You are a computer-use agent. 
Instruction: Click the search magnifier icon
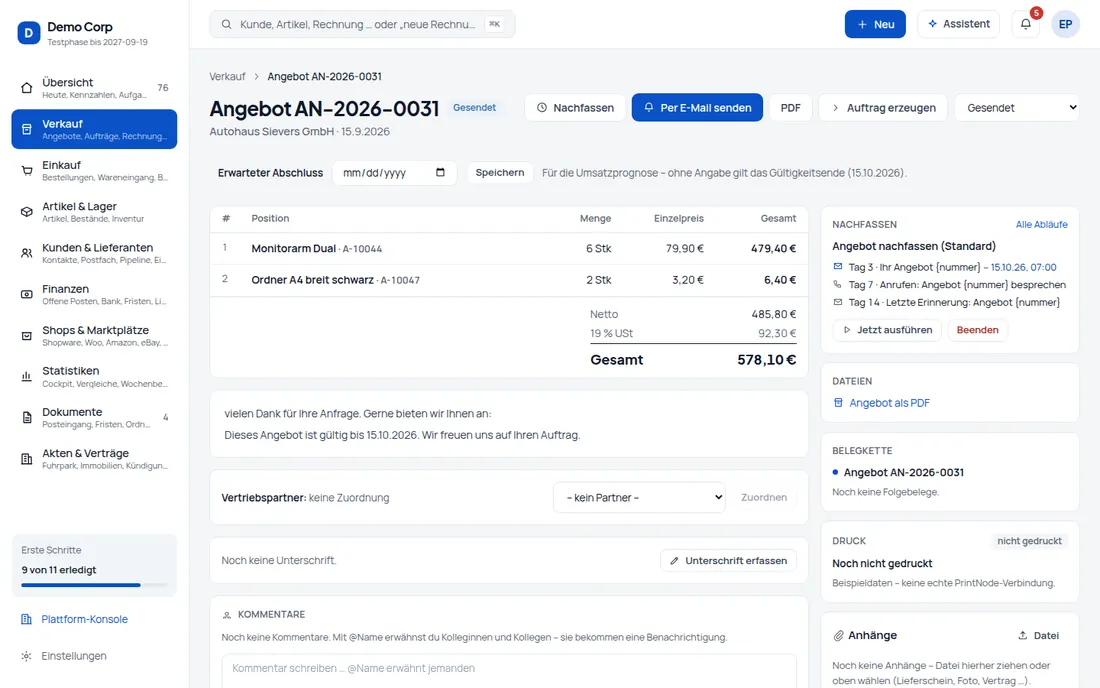coord(227,25)
